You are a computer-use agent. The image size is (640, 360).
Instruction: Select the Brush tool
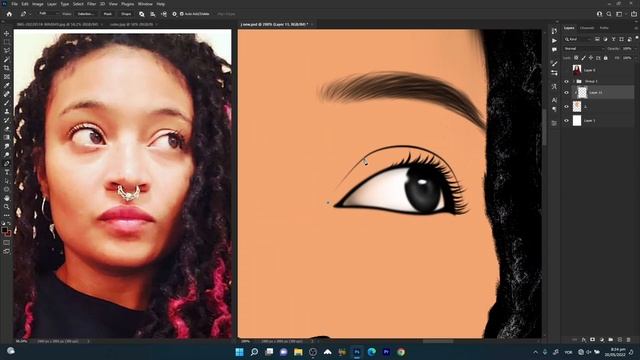[7, 102]
